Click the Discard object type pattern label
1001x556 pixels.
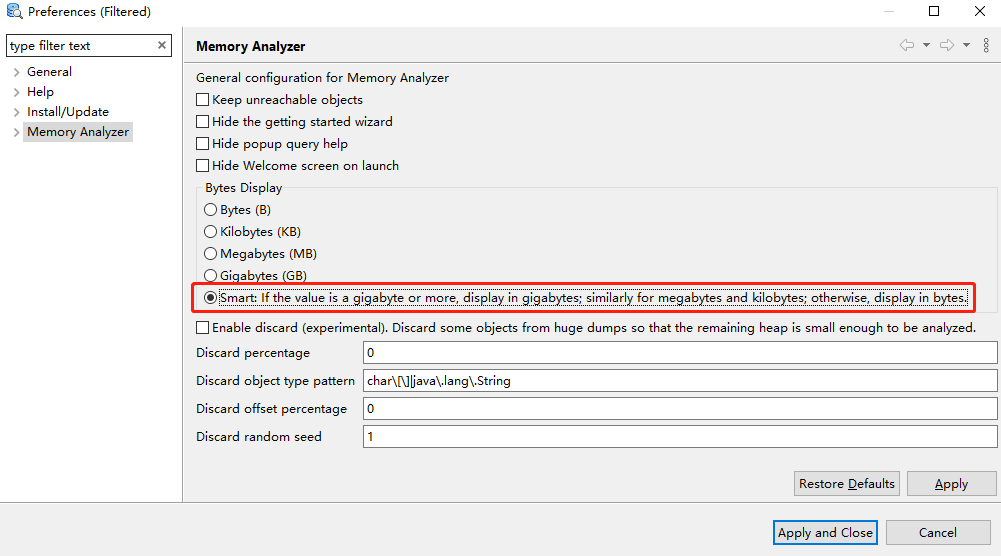[275, 380]
